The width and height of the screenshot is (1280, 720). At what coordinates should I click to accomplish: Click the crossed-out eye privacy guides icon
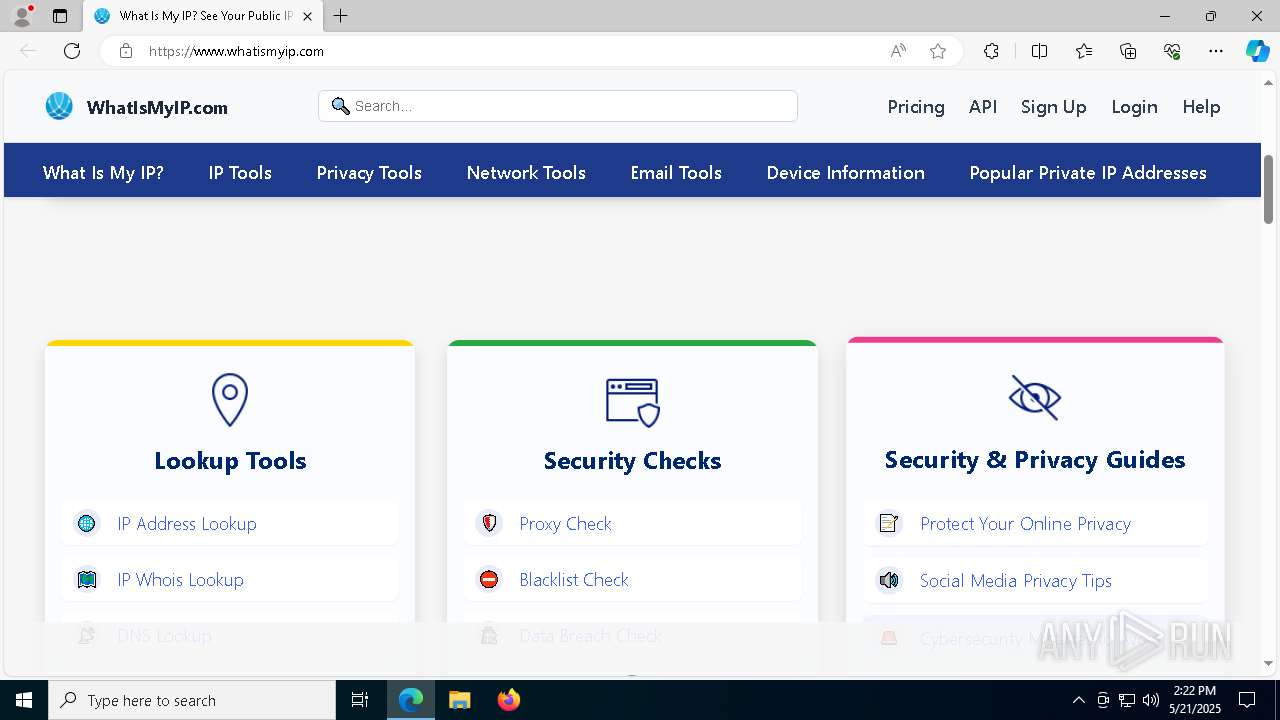(x=1034, y=398)
